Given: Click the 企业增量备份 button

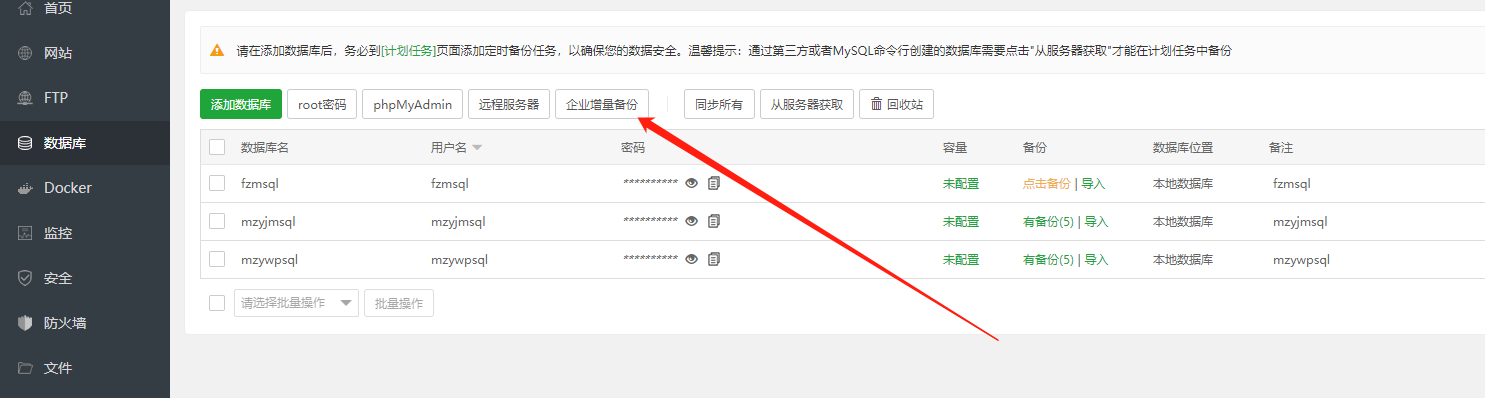Looking at the screenshot, I should click(x=602, y=104).
